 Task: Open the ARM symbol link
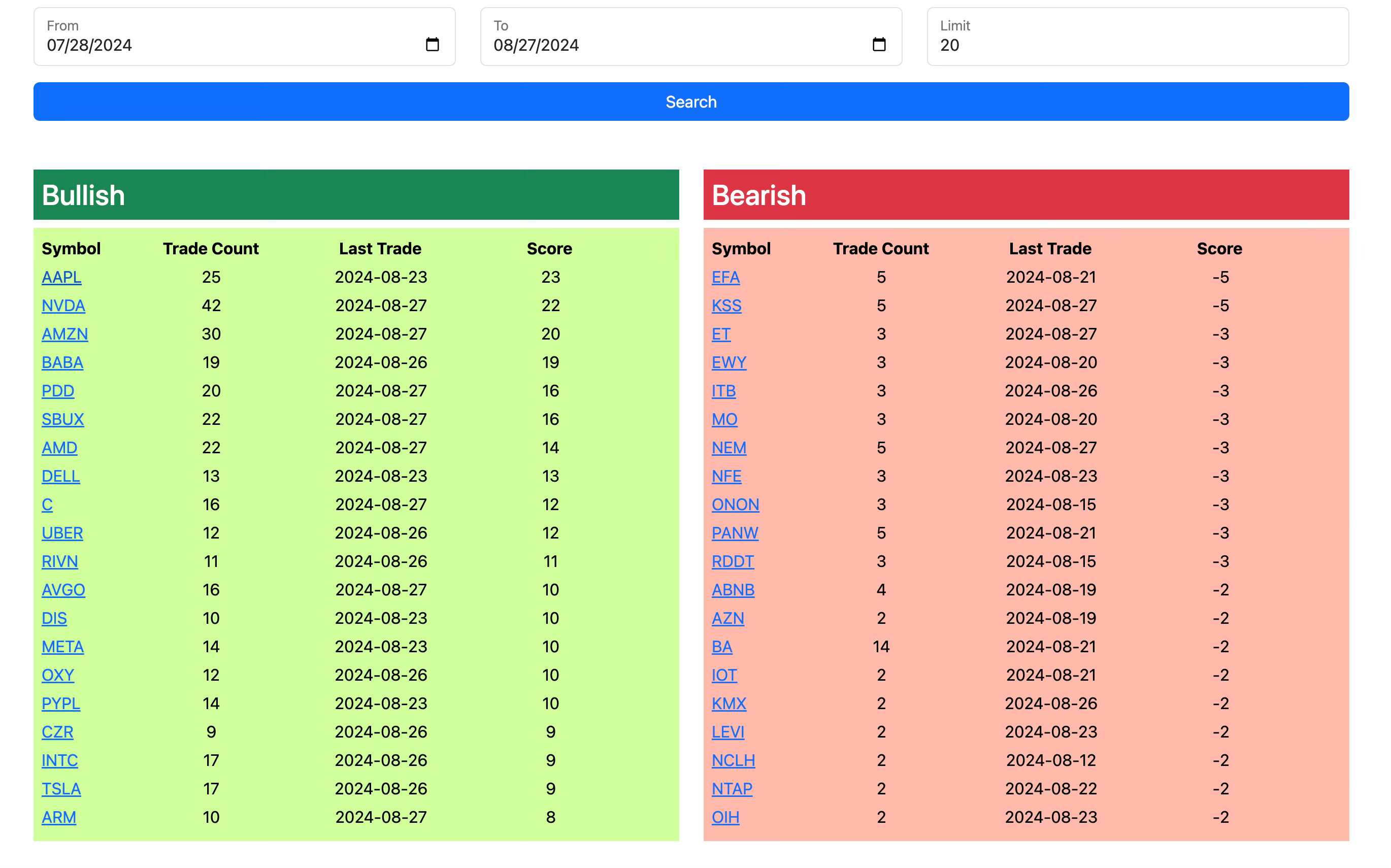click(59, 817)
